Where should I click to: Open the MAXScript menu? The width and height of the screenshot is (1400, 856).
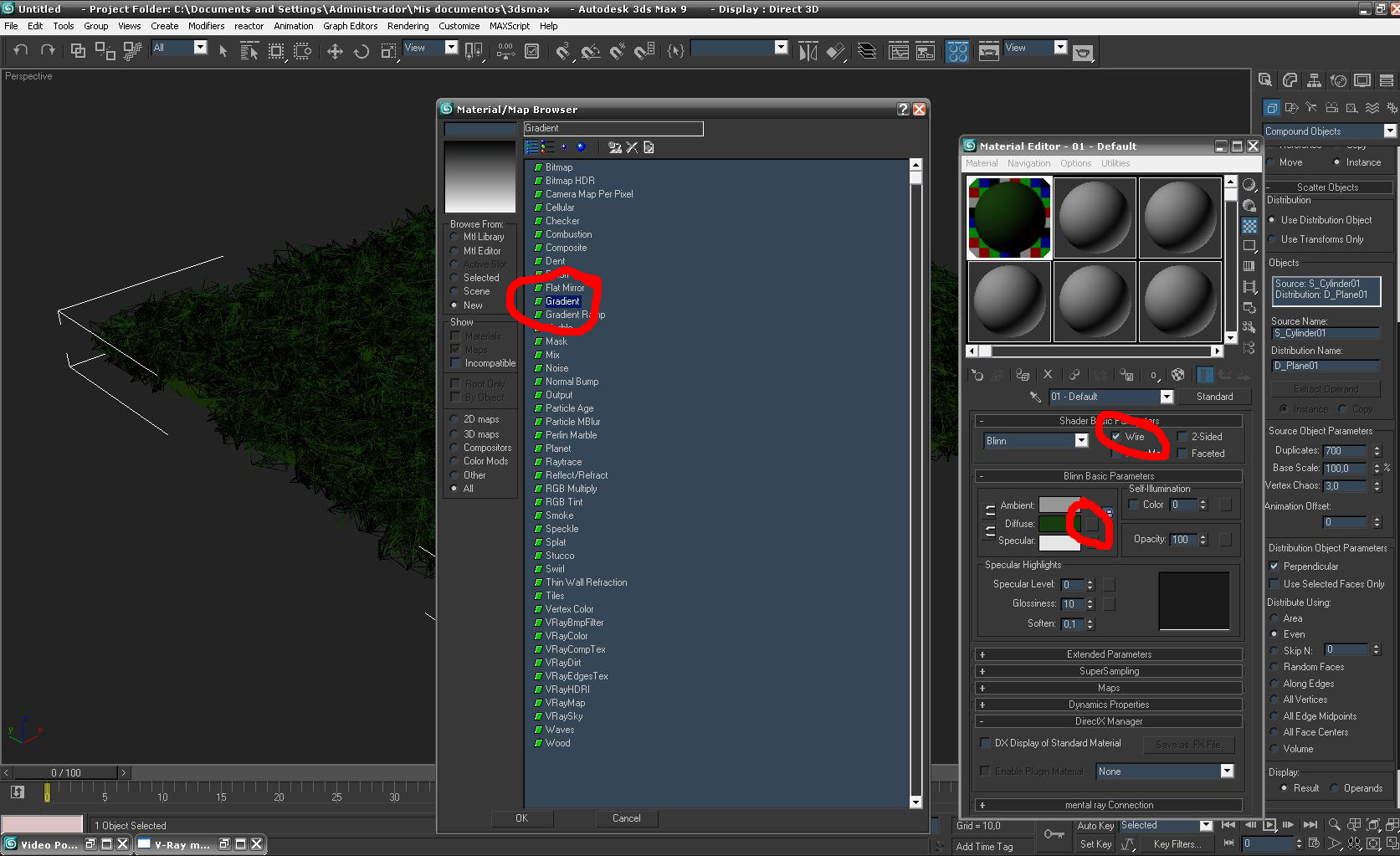509,26
